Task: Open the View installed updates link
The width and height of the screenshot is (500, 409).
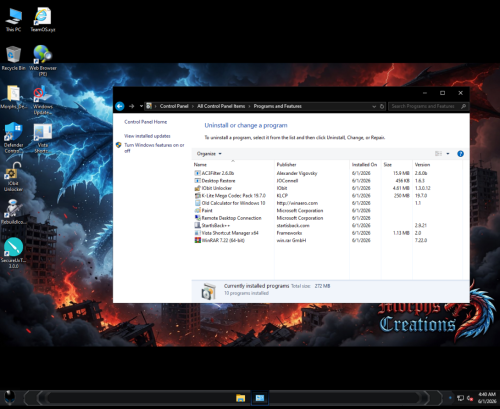Action: [x=147, y=136]
